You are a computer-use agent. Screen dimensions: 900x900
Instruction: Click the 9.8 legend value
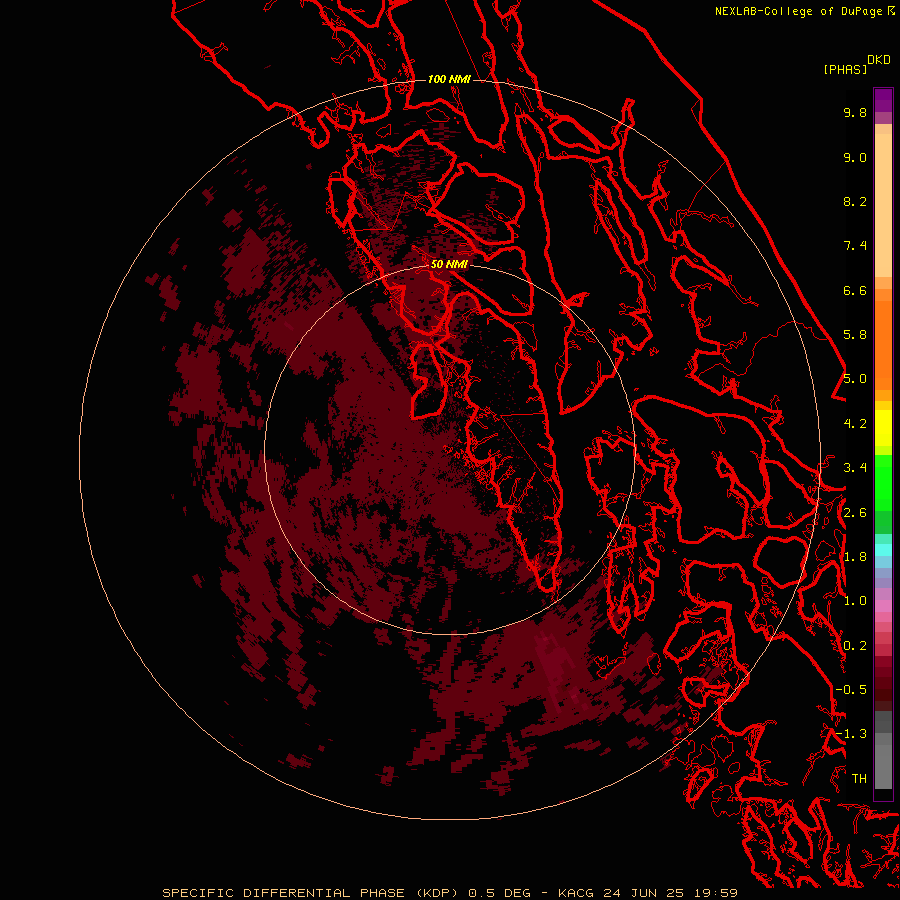point(855,112)
